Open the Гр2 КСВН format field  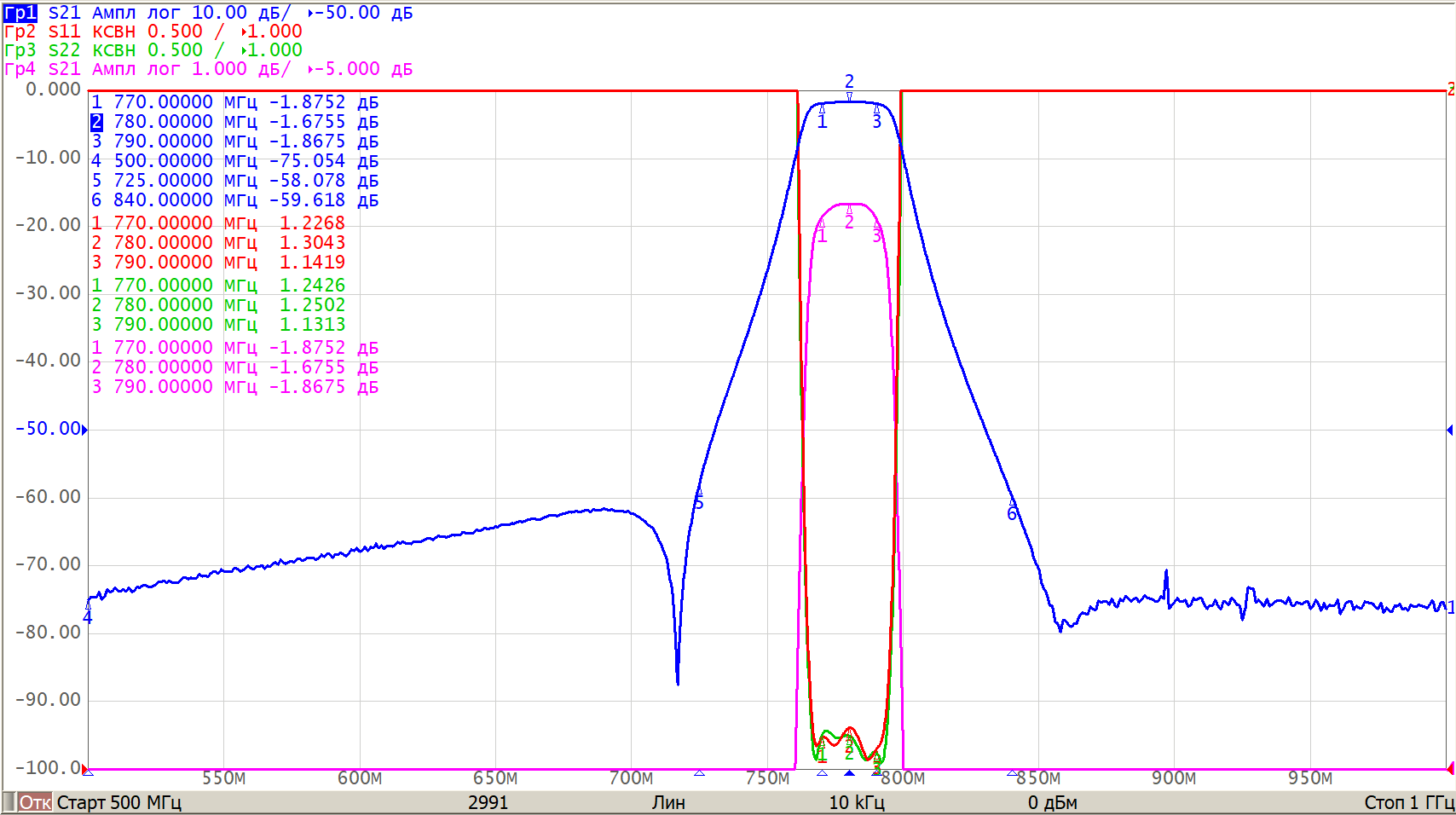pyautogui.click(x=113, y=32)
